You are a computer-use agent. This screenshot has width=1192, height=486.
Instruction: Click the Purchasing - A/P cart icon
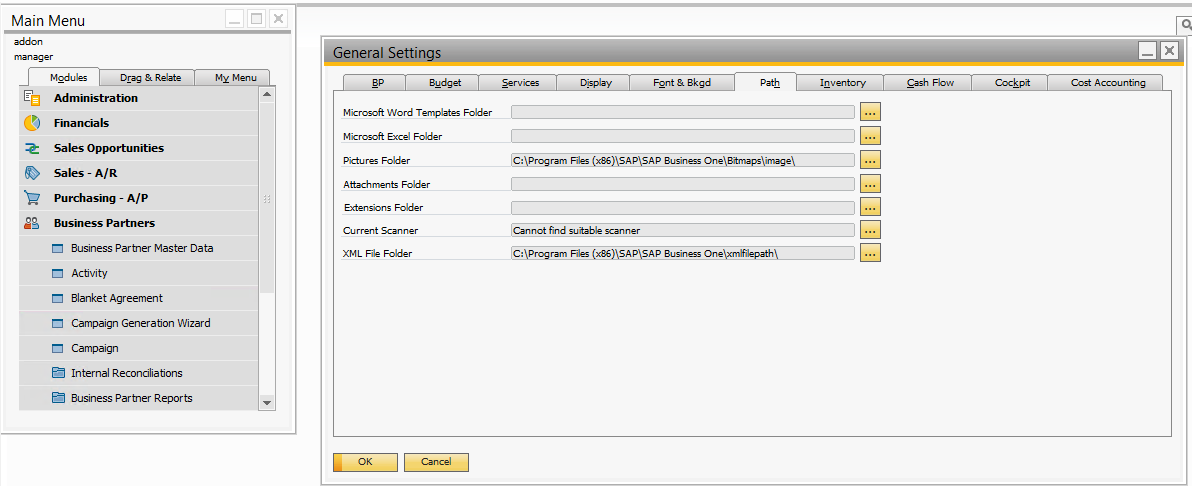(32, 198)
